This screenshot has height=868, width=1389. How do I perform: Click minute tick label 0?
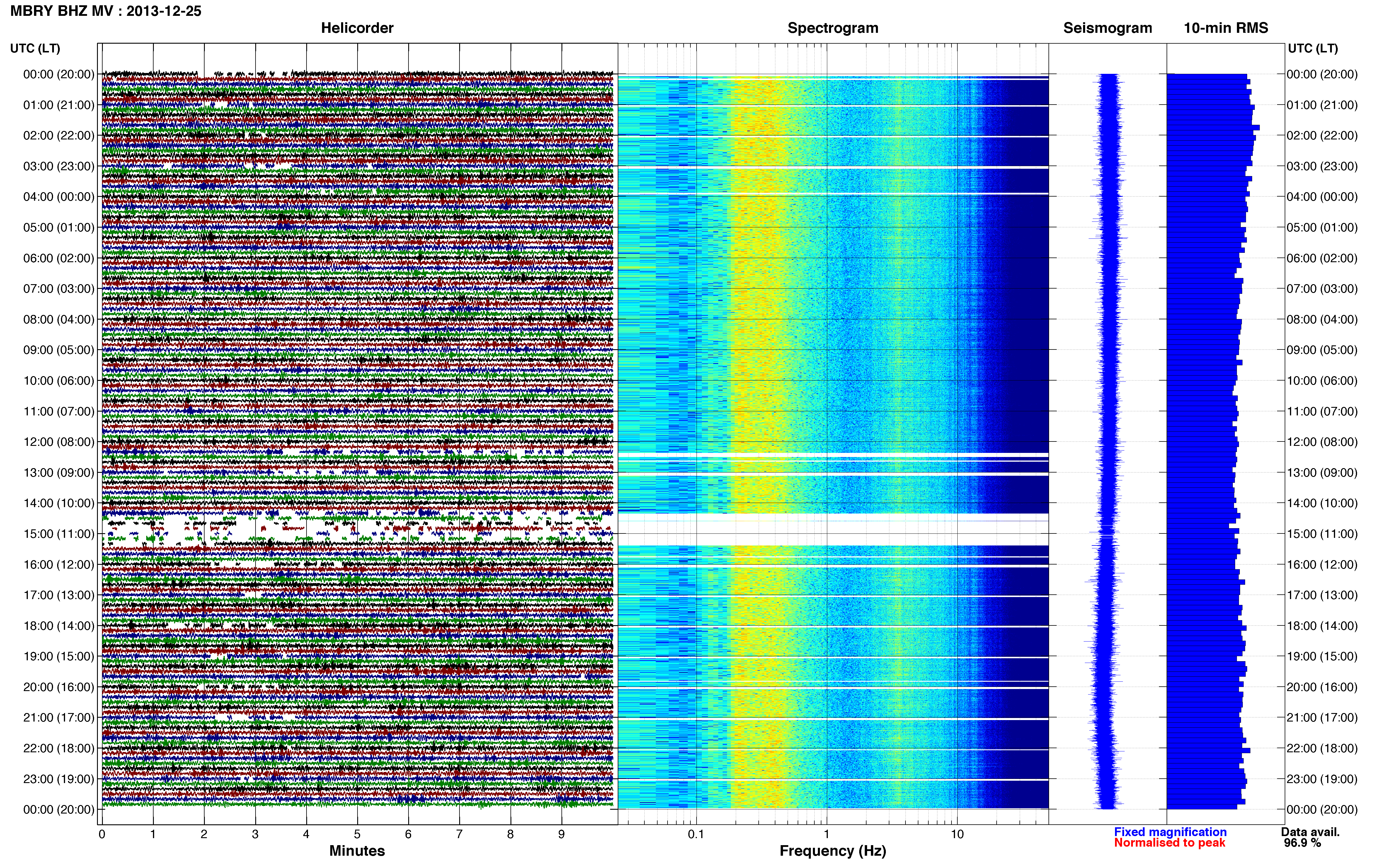click(x=102, y=834)
